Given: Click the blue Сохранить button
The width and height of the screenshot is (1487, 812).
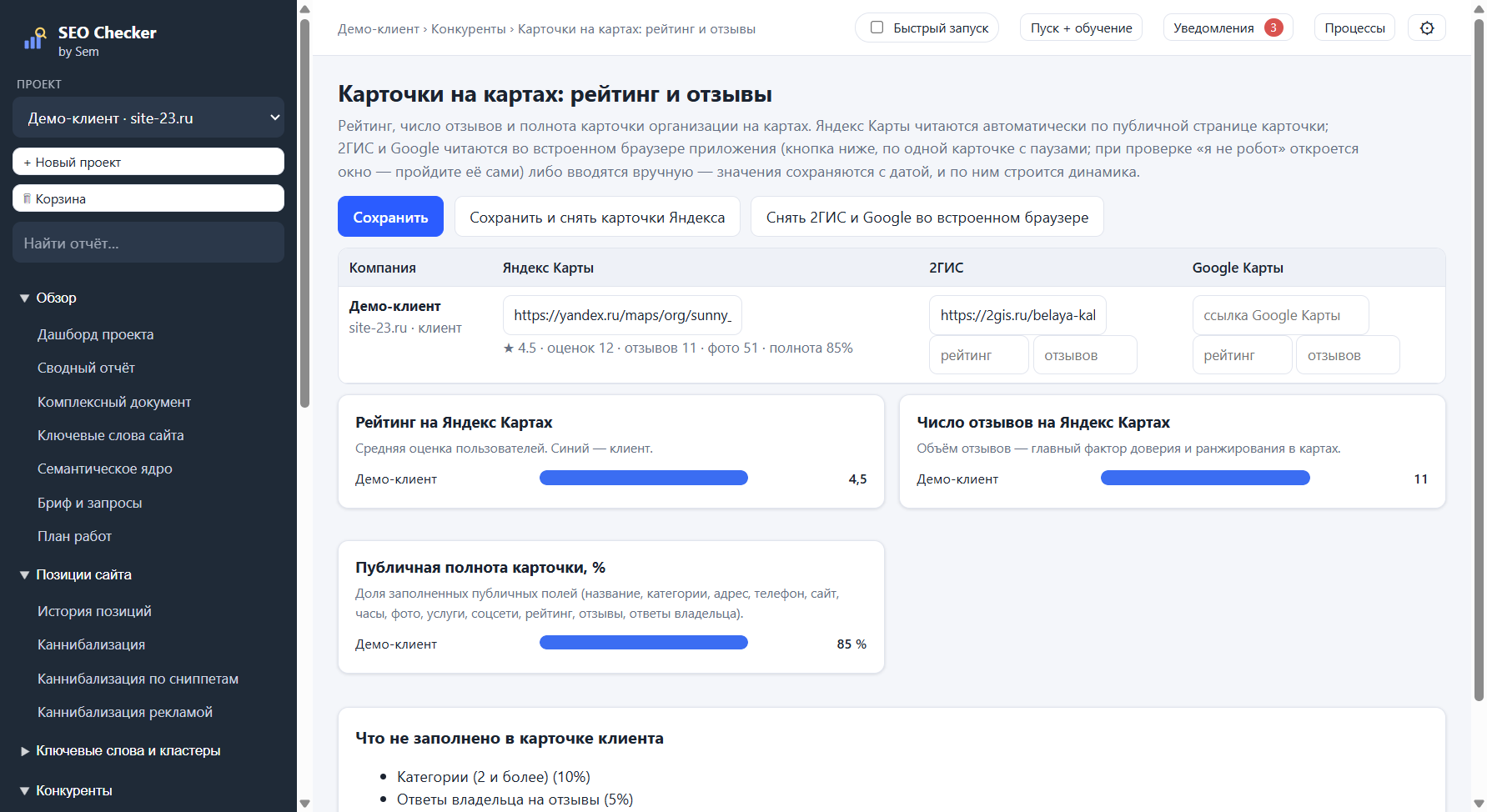Looking at the screenshot, I should [390, 217].
